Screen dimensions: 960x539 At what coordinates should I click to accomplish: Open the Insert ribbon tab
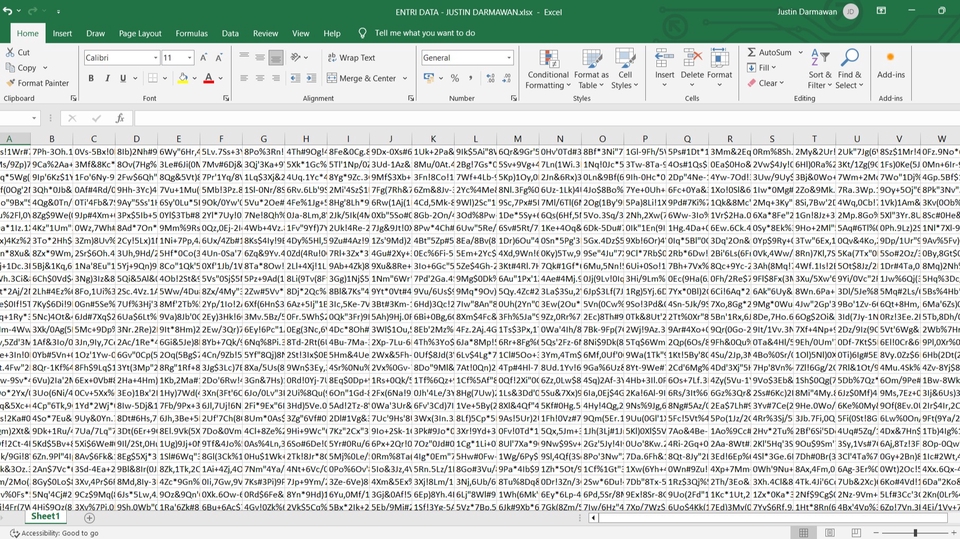point(62,34)
